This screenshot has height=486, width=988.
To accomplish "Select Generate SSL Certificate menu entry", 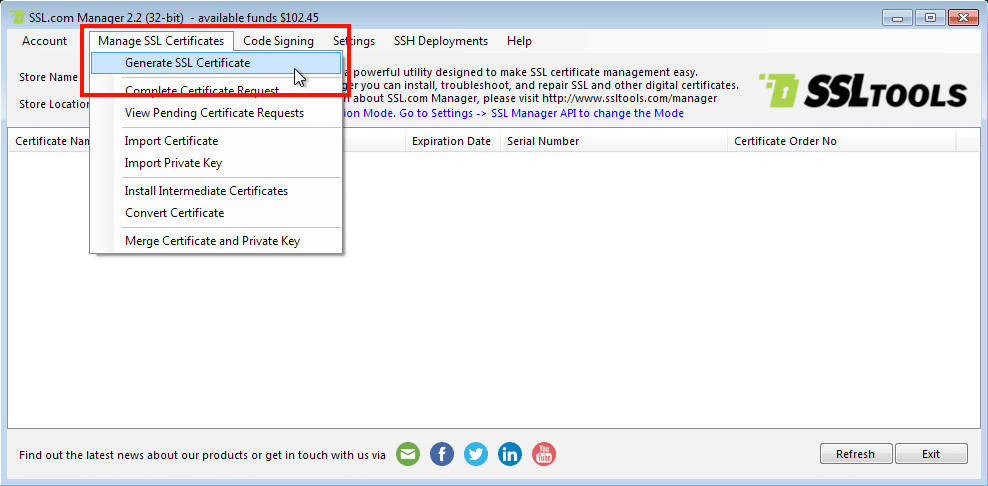I will [x=187, y=63].
